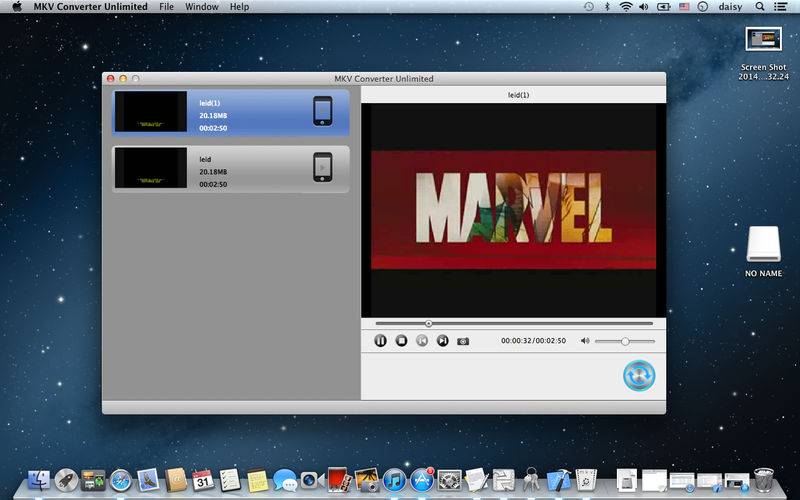Take a snapshot with the camera icon
This screenshot has height=500, width=800.
point(463,341)
